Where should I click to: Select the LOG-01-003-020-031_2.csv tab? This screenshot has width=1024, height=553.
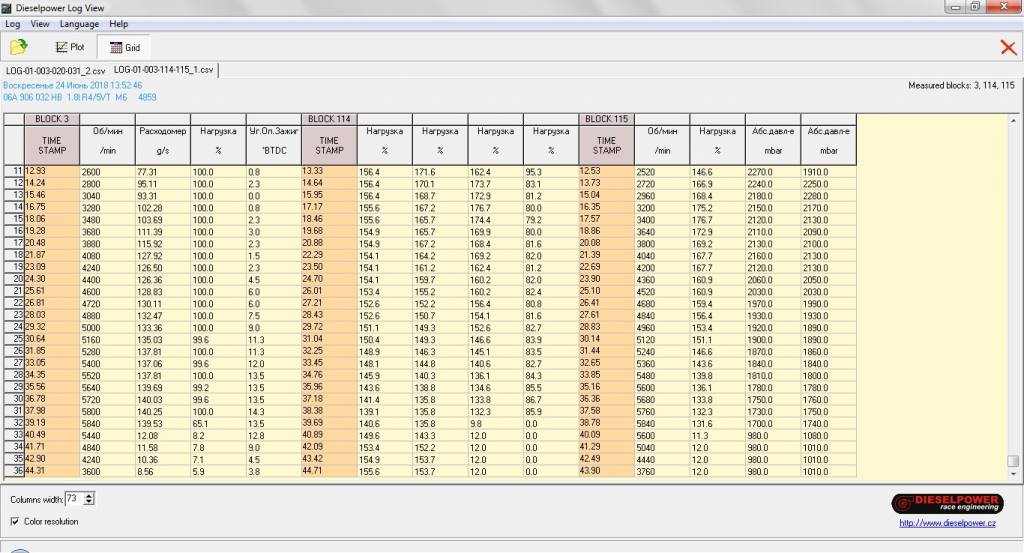pos(55,70)
